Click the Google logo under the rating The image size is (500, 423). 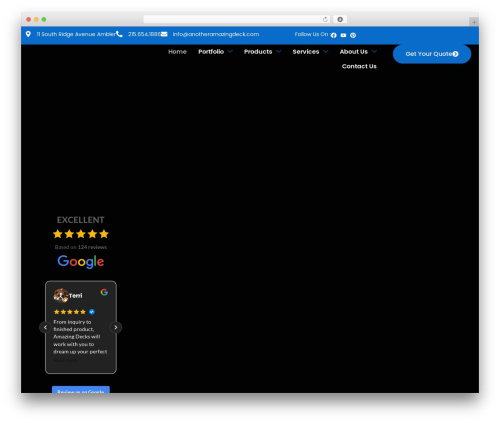click(81, 262)
